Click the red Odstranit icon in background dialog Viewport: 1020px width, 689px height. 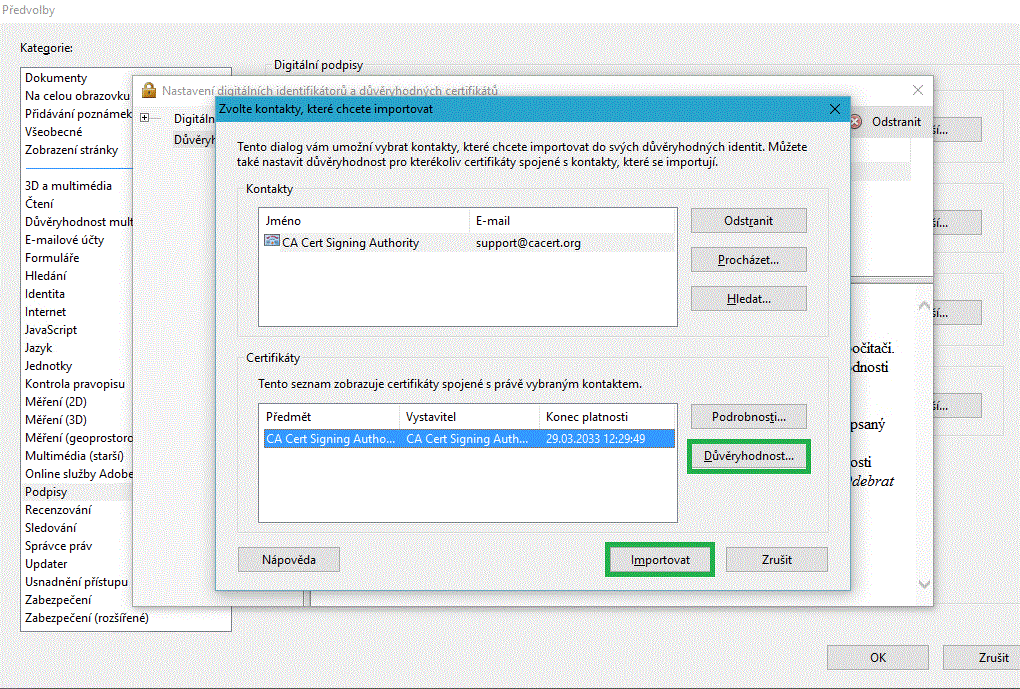856,121
